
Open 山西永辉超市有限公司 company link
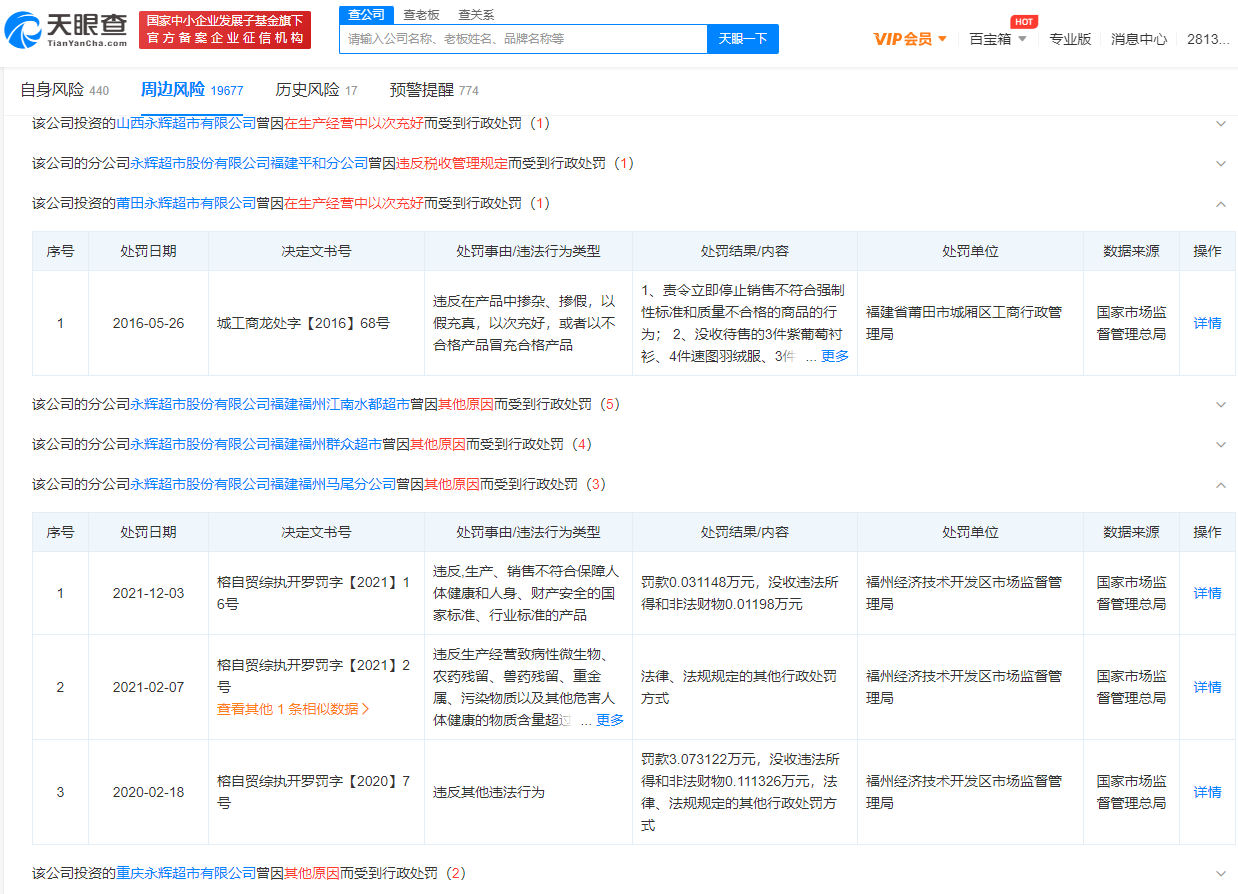(187, 123)
